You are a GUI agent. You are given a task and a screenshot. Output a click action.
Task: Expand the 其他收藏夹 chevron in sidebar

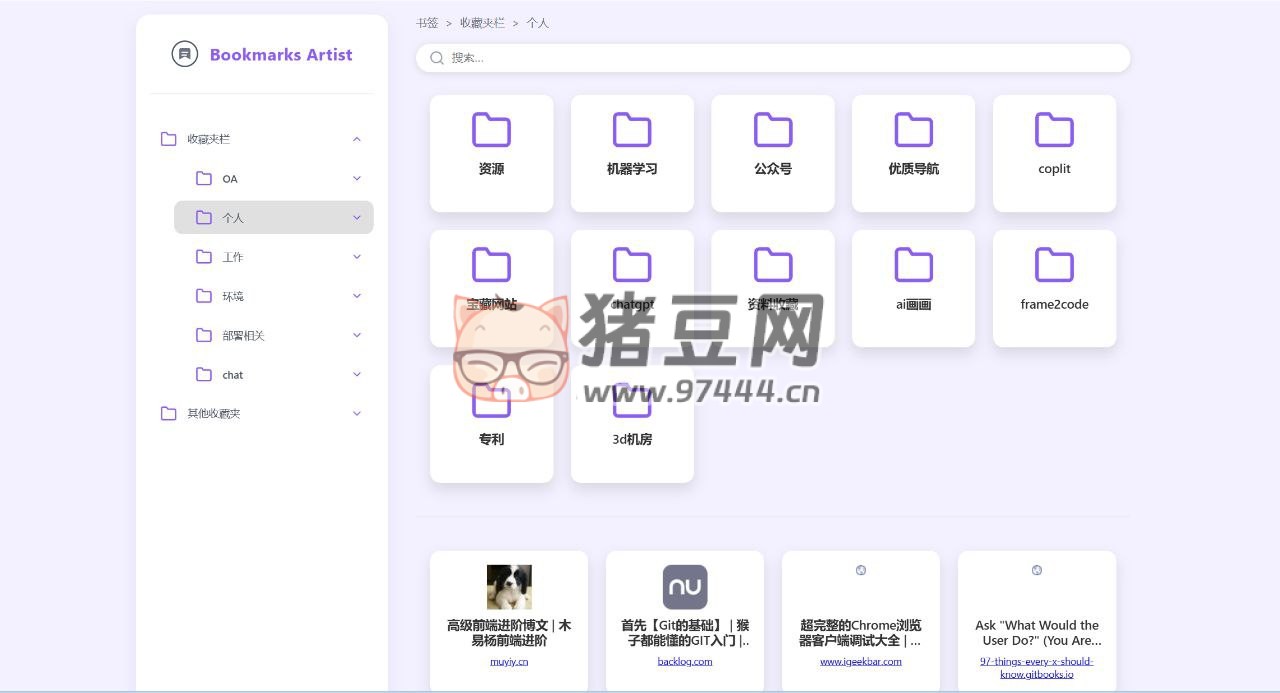coord(357,414)
